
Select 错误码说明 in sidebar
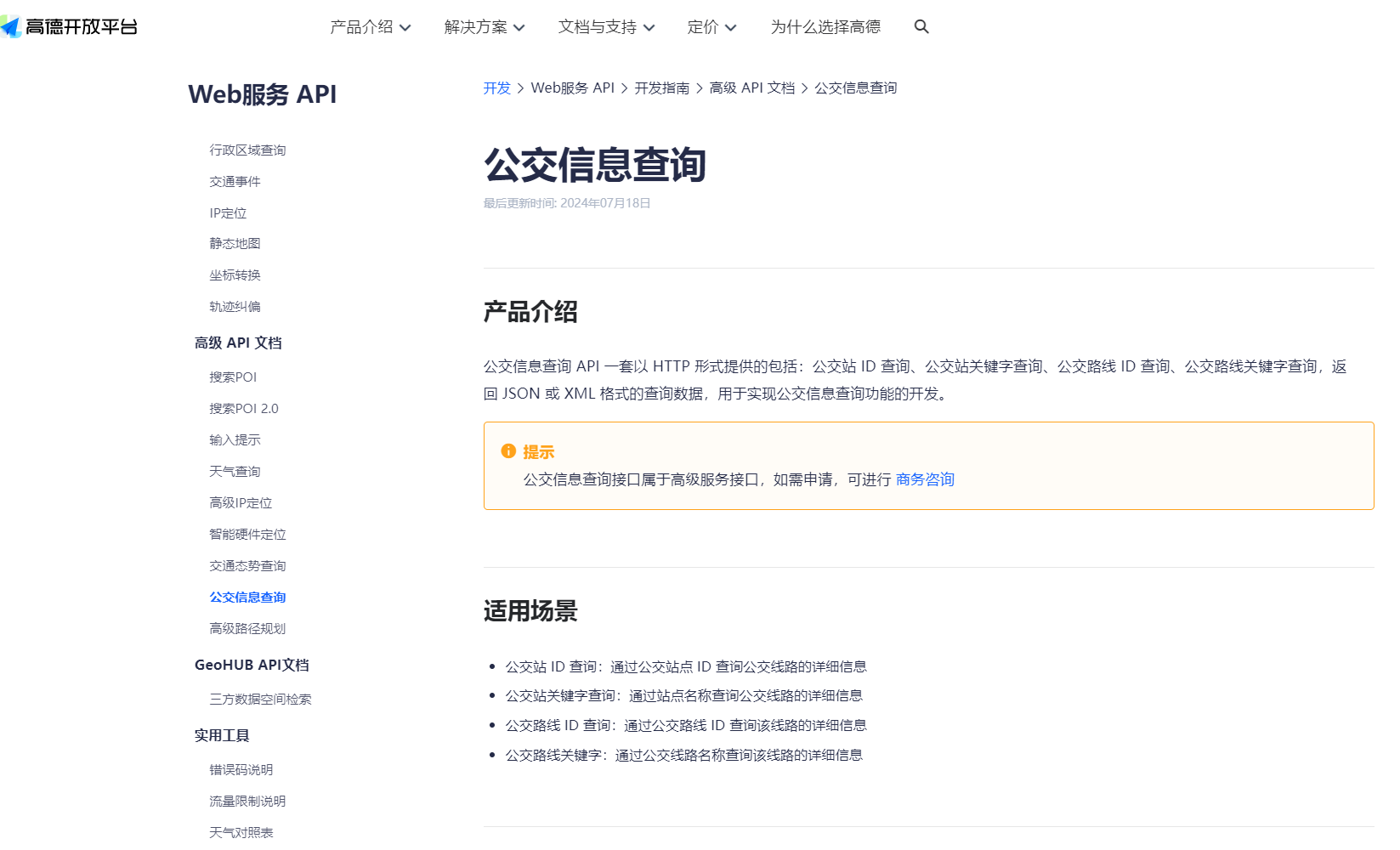pos(241,770)
